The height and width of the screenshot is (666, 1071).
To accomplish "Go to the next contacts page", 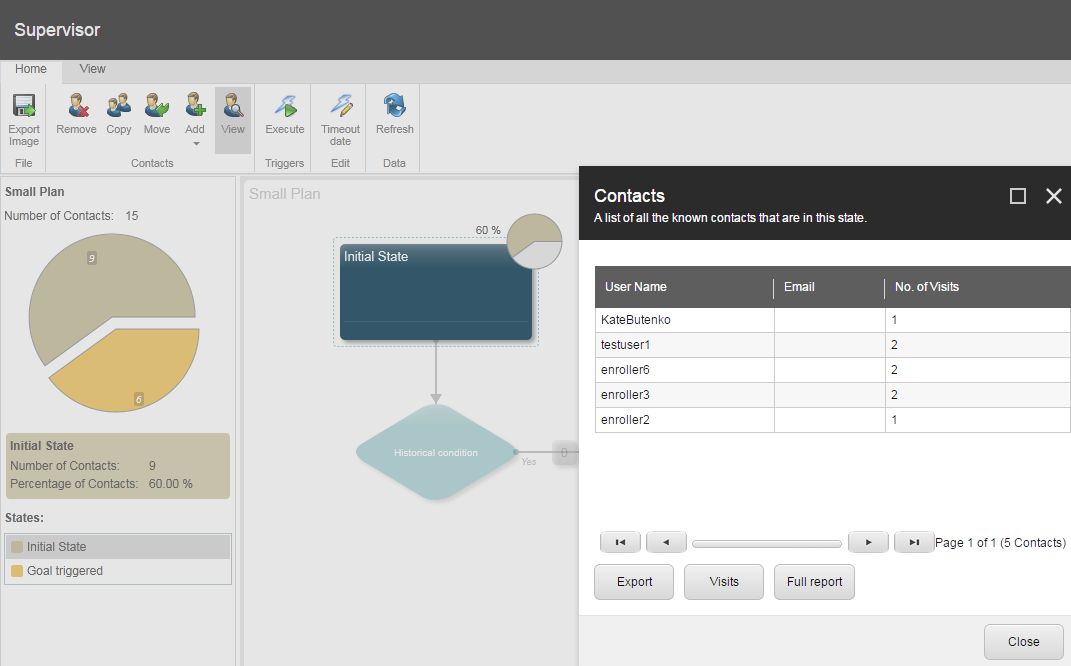I will tap(868, 542).
